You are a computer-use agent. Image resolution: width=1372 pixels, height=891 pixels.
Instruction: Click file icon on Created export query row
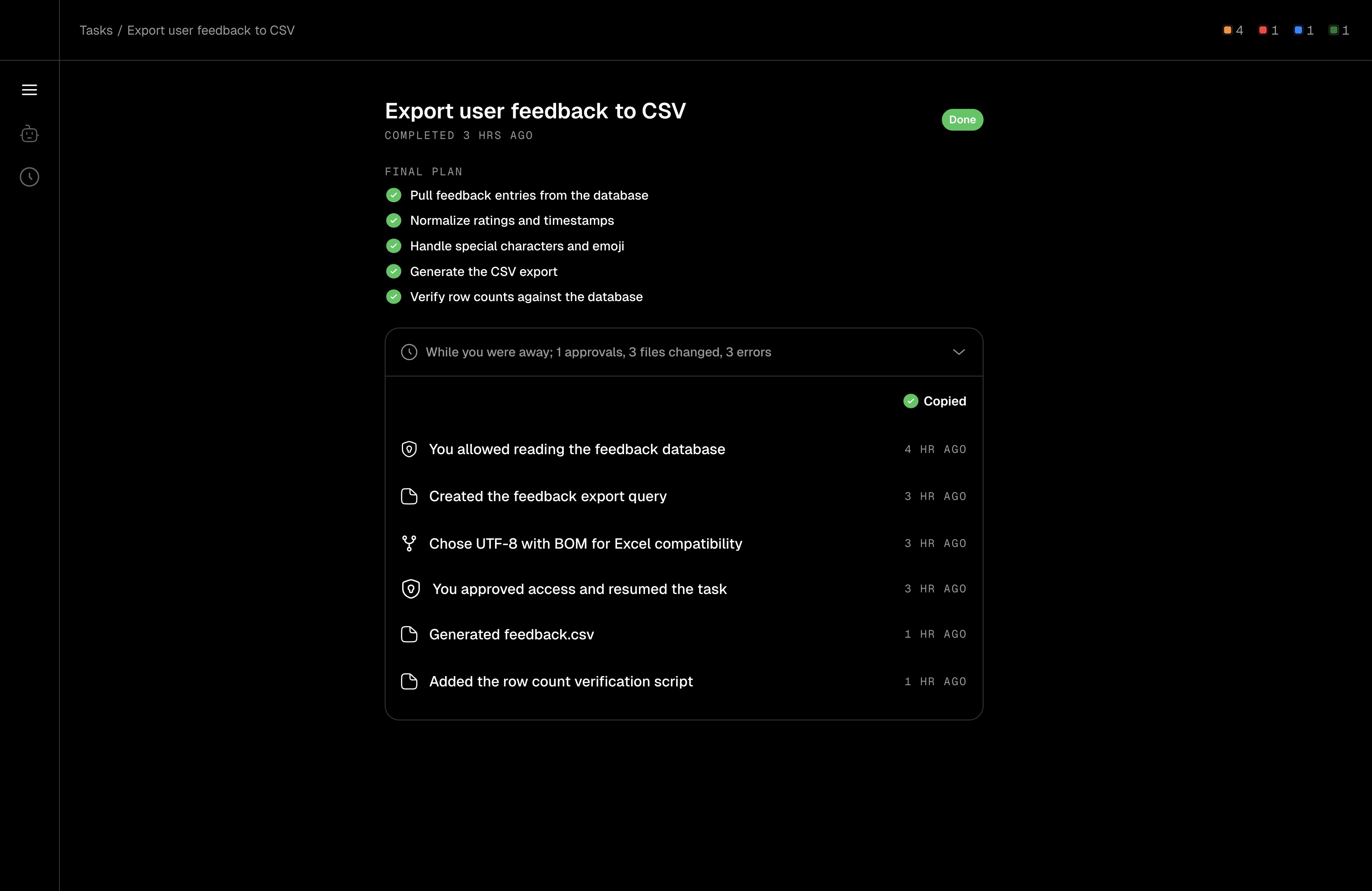point(409,496)
